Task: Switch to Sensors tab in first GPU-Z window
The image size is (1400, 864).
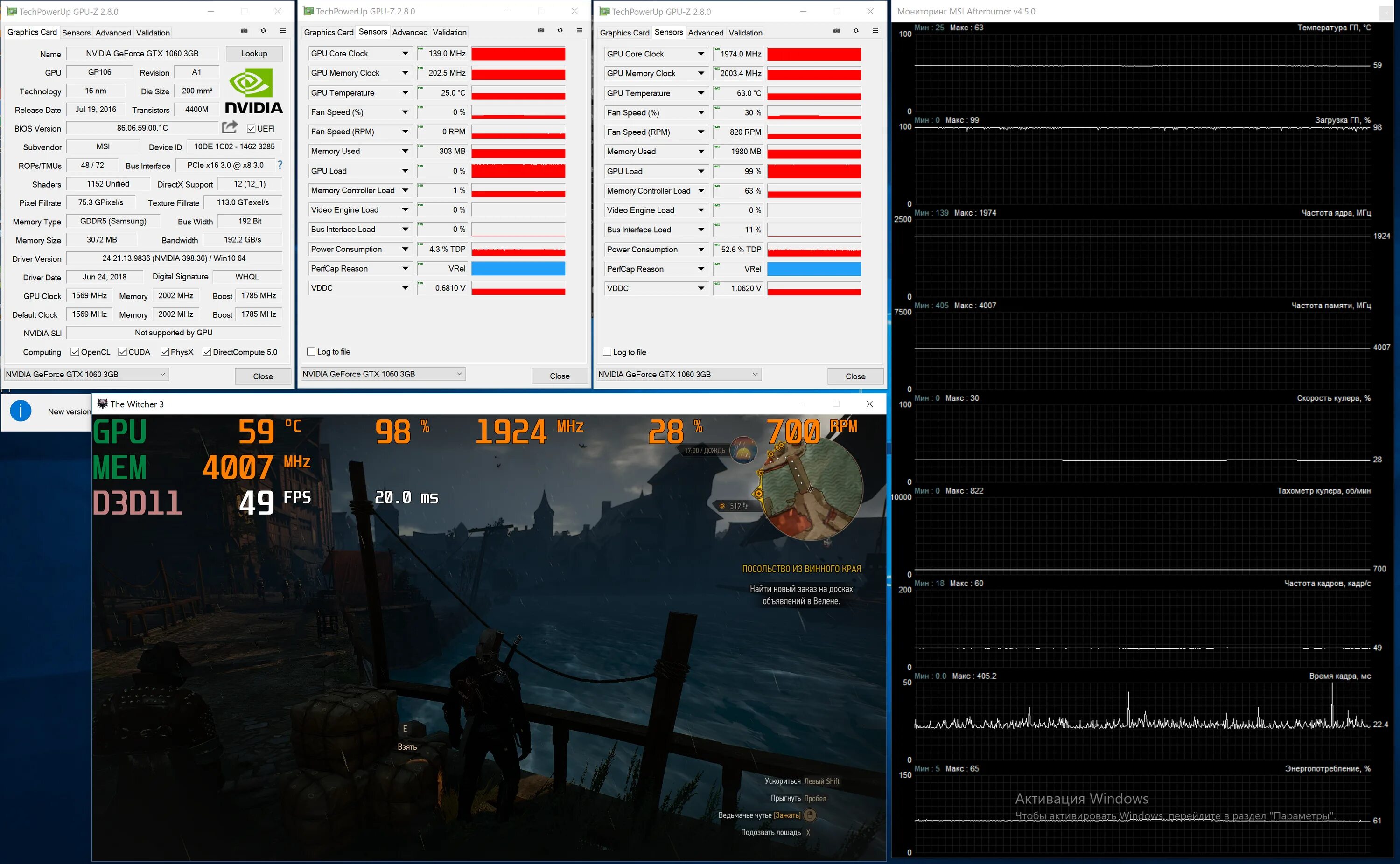Action: coord(76,33)
